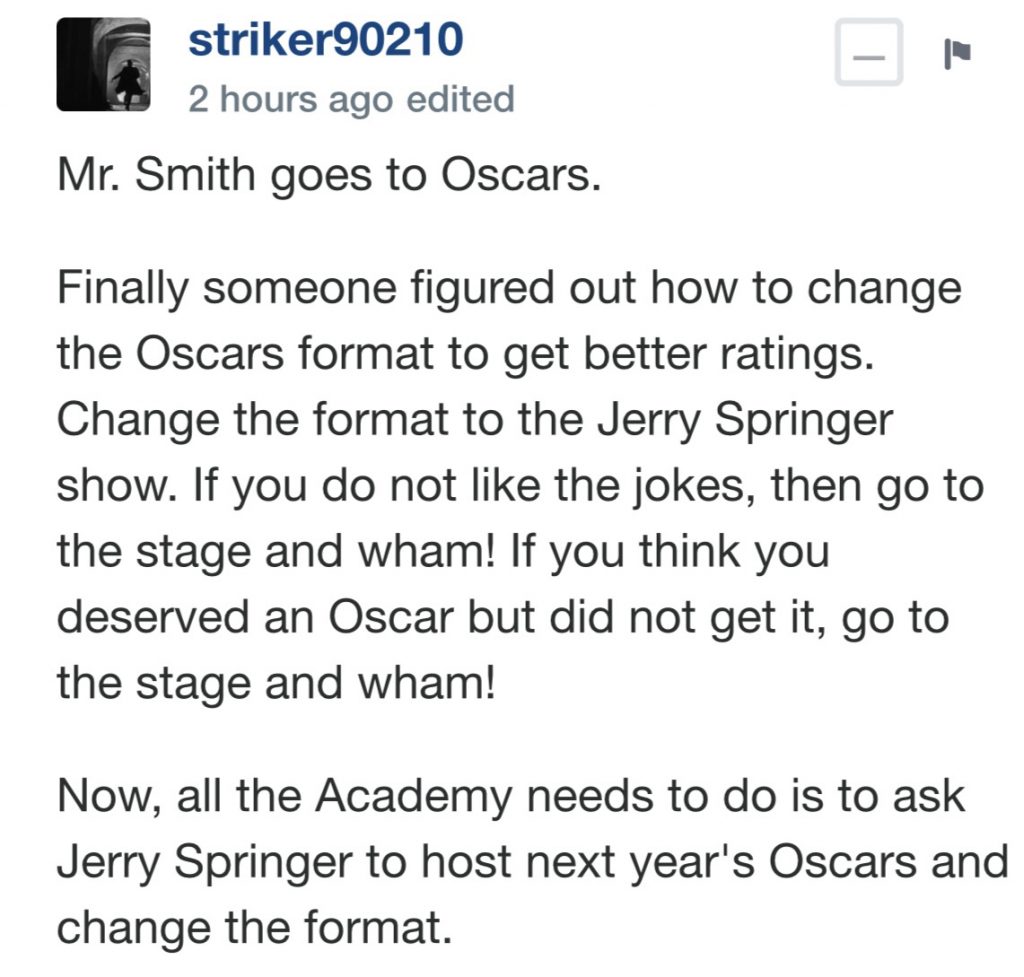
Task: Click the line starting "Finally someone figured out"
Action: point(508,289)
